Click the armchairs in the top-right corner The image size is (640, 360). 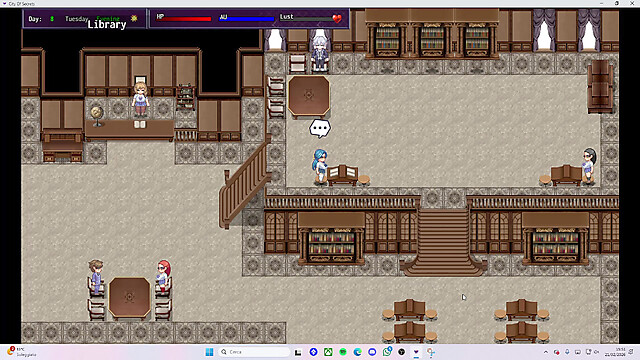pyautogui.click(x=600, y=87)
